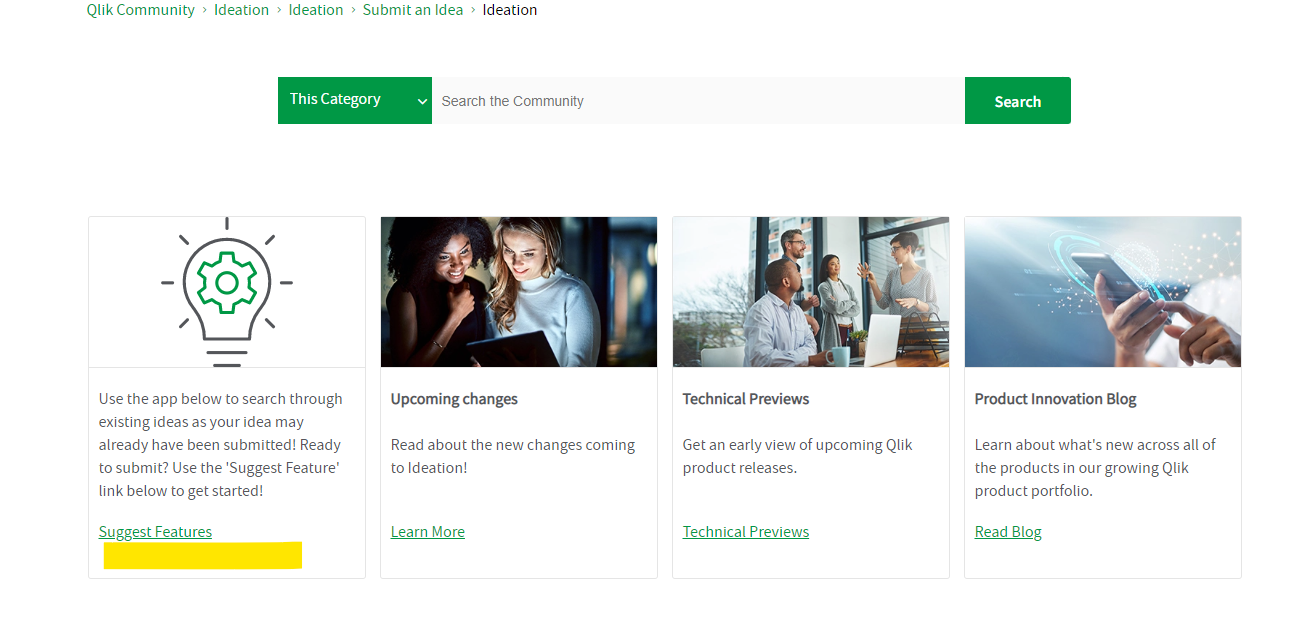This screenshot has width=1300, height=639.
Task: Open the Submit an Idea breadcrumb
Action: (413, 10)
